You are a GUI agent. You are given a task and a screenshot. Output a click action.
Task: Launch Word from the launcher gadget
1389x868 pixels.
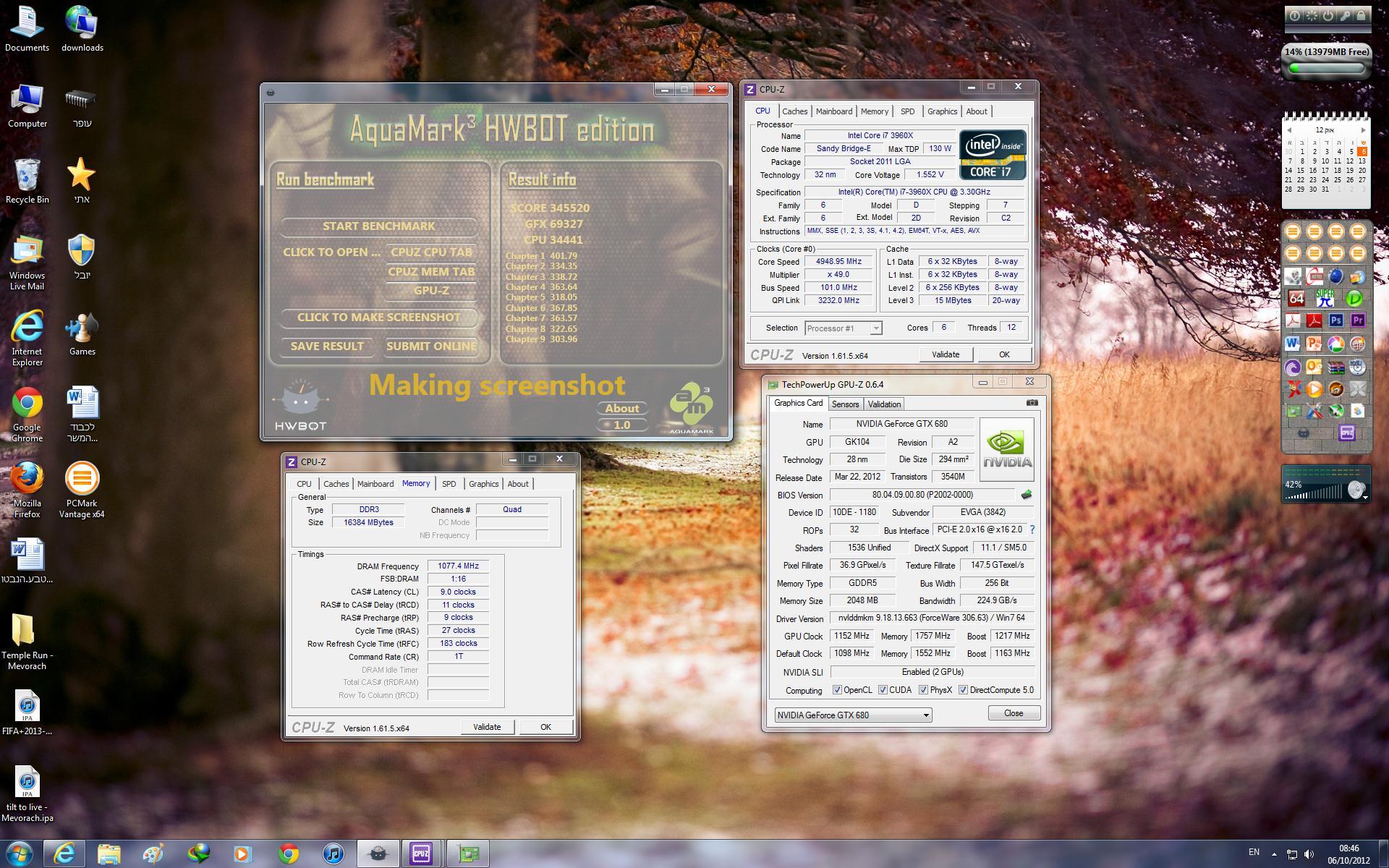(x=1292, y=344)
